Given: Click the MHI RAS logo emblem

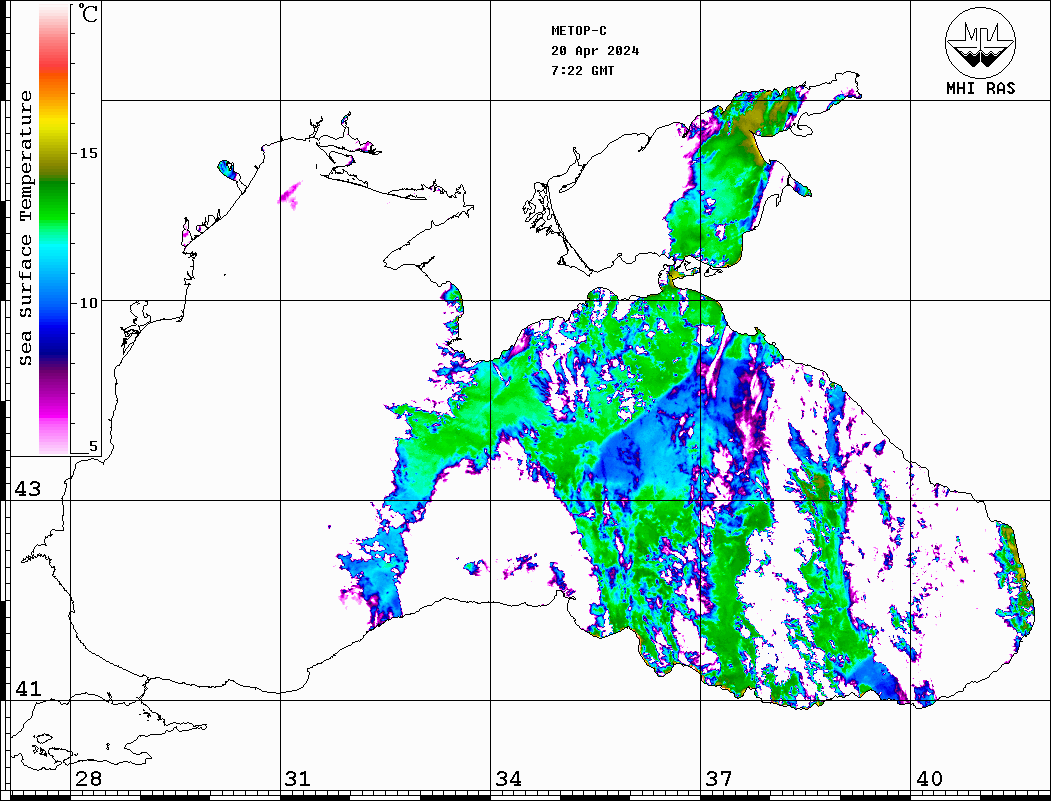Looking at the screenshot, I should (981, 42).
